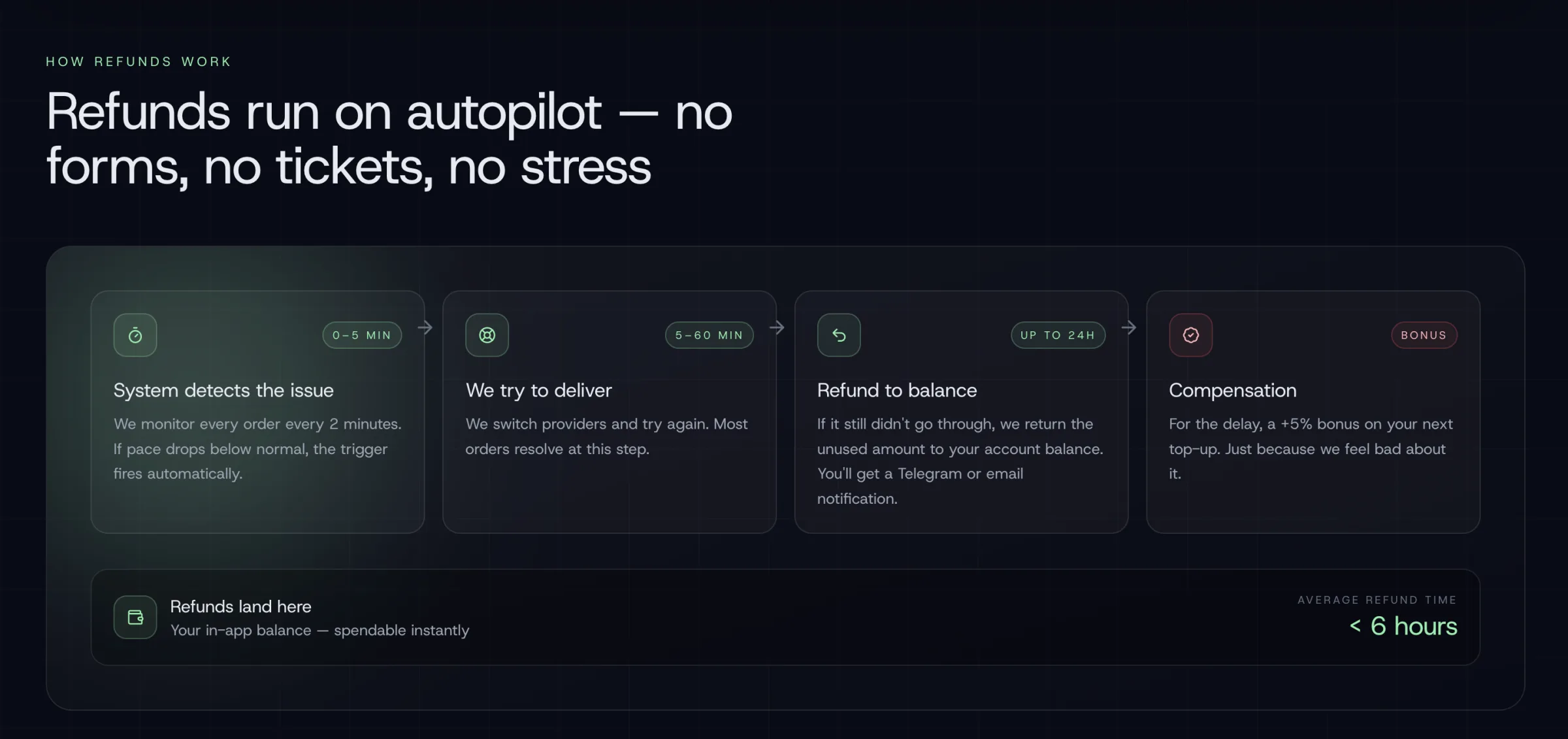The image size is (1568, 739).
Task: Click the Refunds land here label
Action: [x=240, y=606]
